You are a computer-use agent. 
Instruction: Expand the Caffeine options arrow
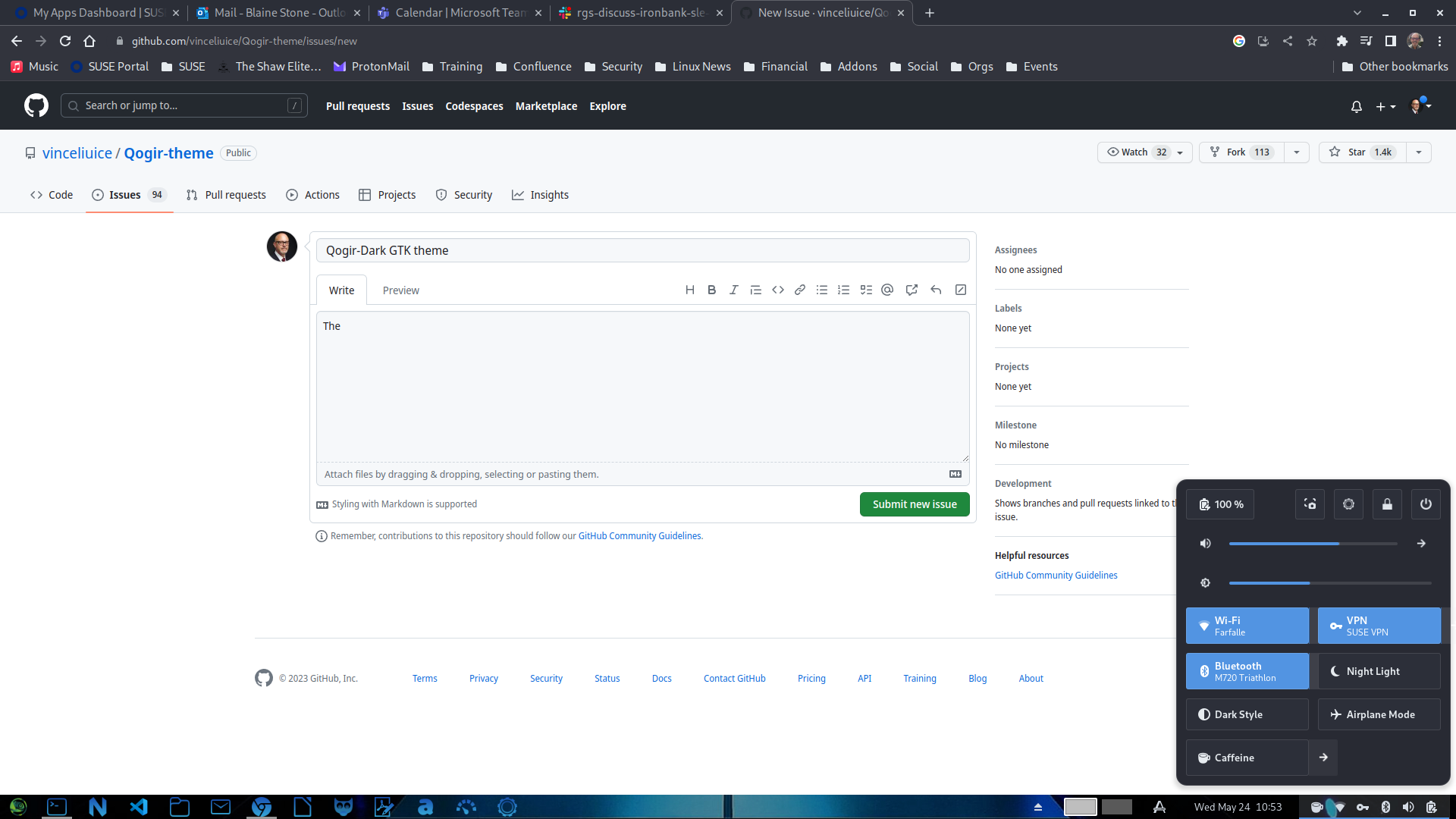tap(1324, 757)
